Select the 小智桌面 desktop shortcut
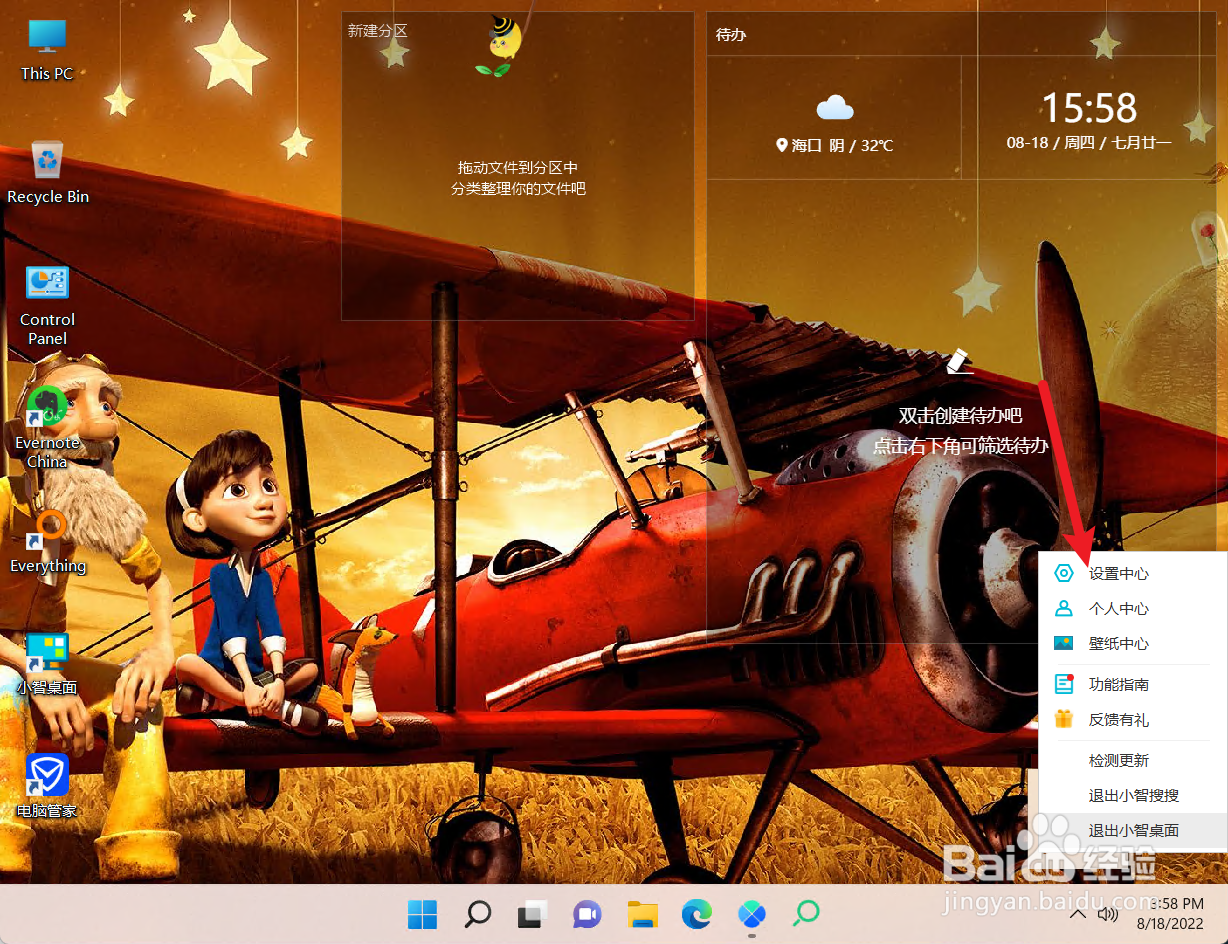The image size is (1228, 944). [47, 663]
